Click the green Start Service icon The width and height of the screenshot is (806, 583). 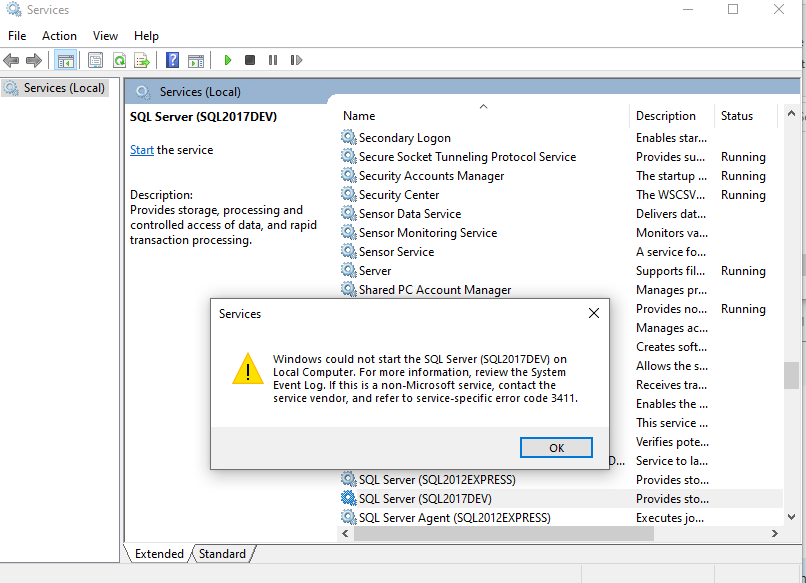click(228, 60)
